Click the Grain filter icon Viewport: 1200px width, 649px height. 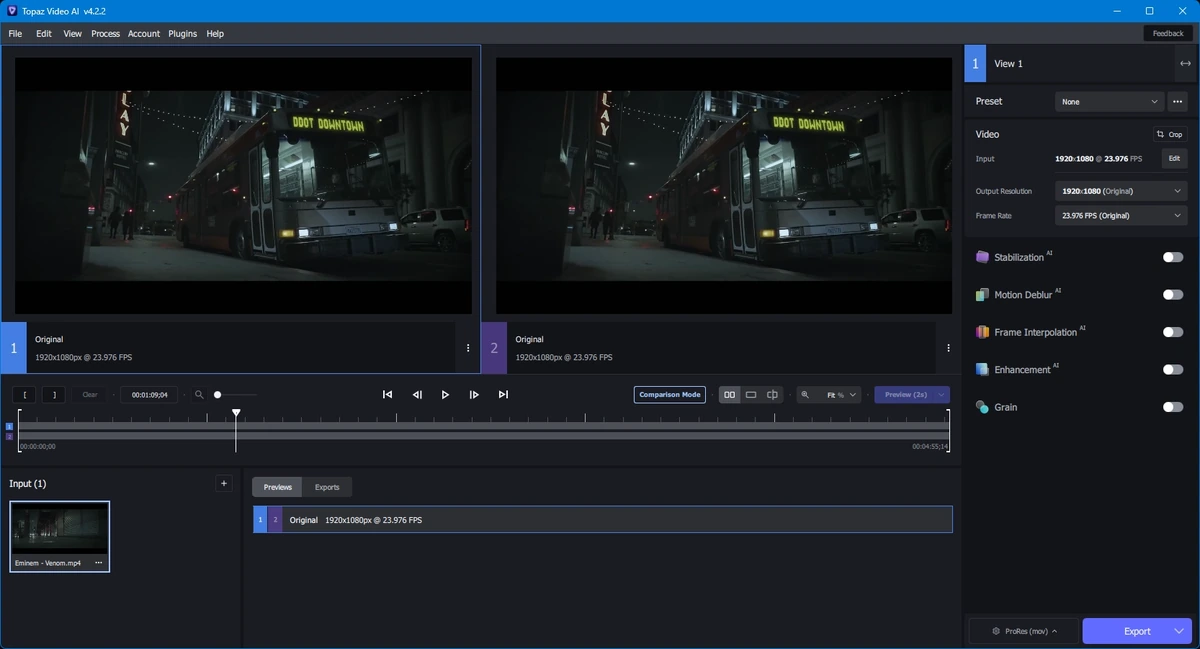(982, 407)
